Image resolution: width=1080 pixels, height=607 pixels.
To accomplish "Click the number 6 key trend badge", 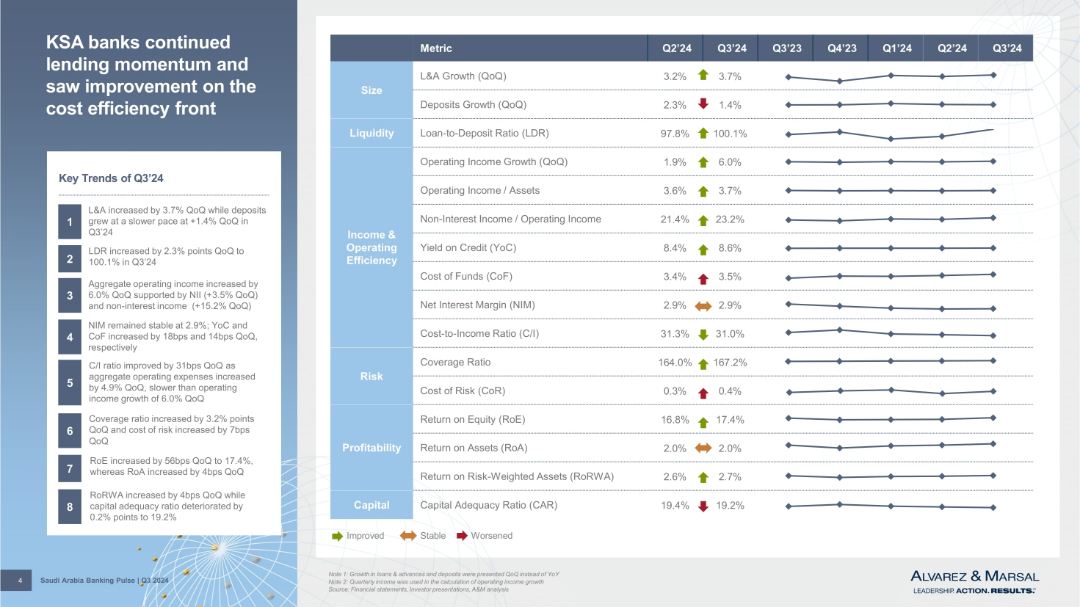I will 70,431.
